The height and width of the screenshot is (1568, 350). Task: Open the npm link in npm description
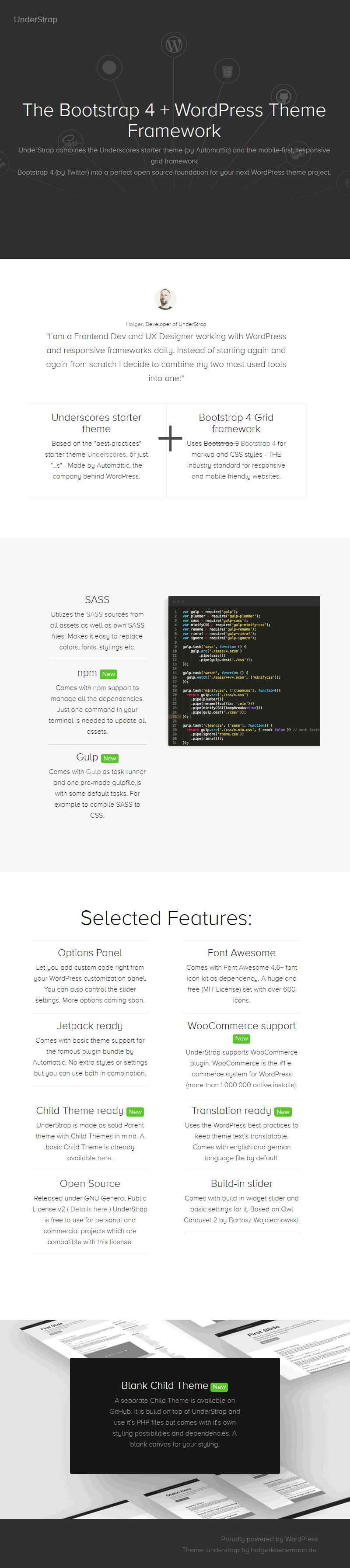(x=99, y=688)
